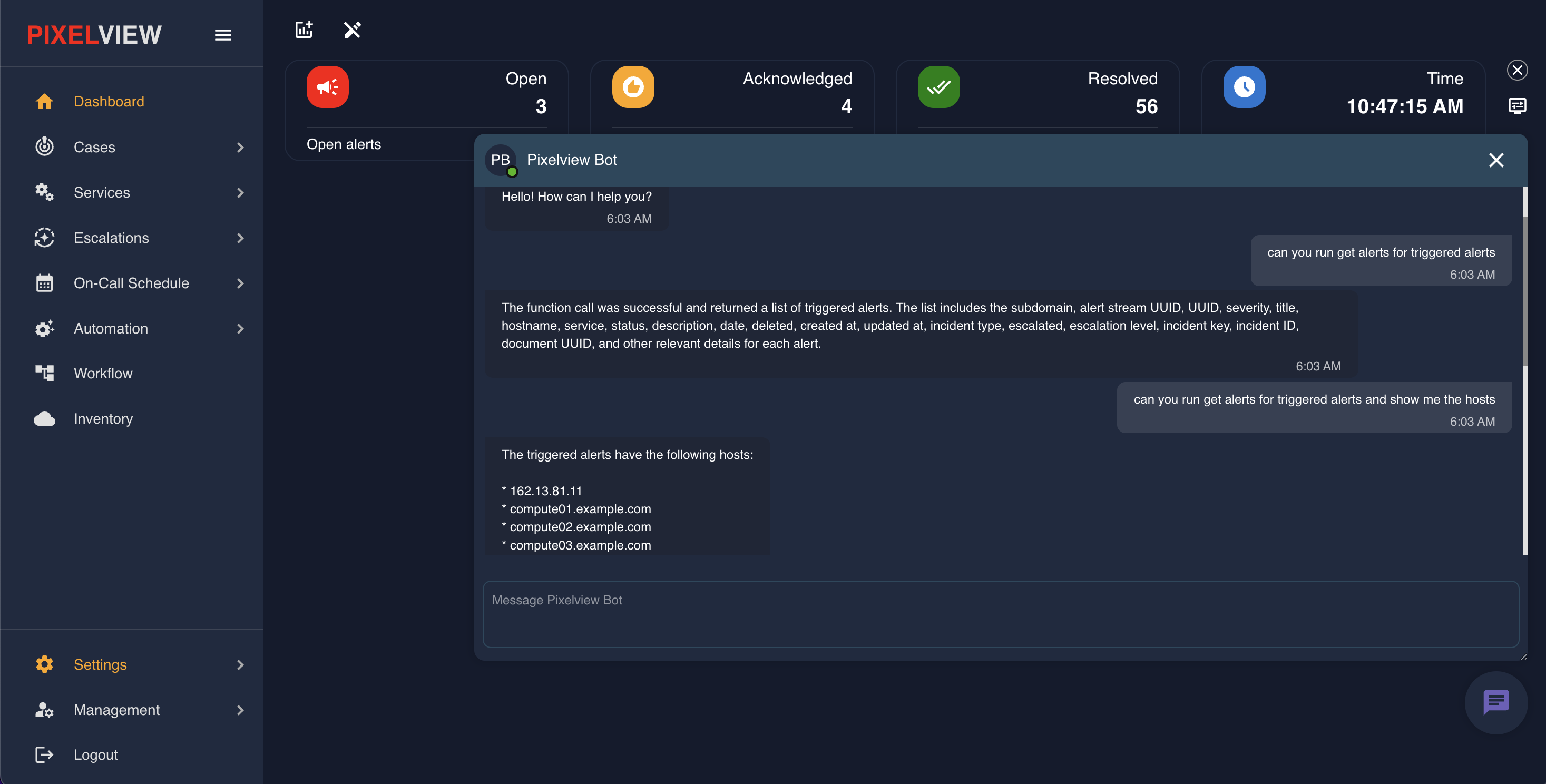
Task: Click the Open count 3
Action: pos(541,106)
